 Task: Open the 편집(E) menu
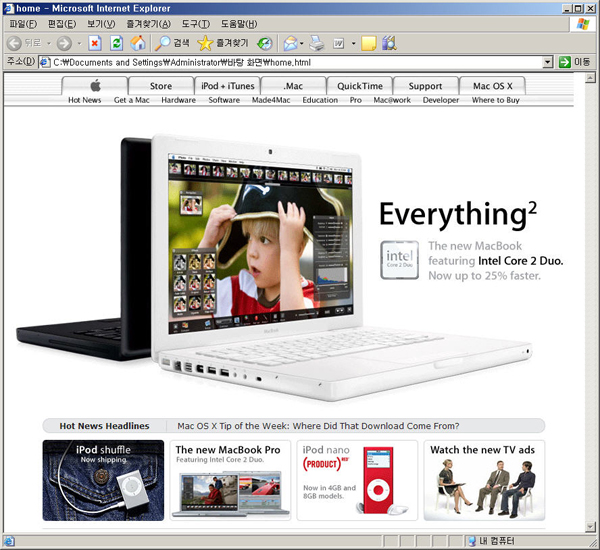pyautogui.click(x=62, y=24)
